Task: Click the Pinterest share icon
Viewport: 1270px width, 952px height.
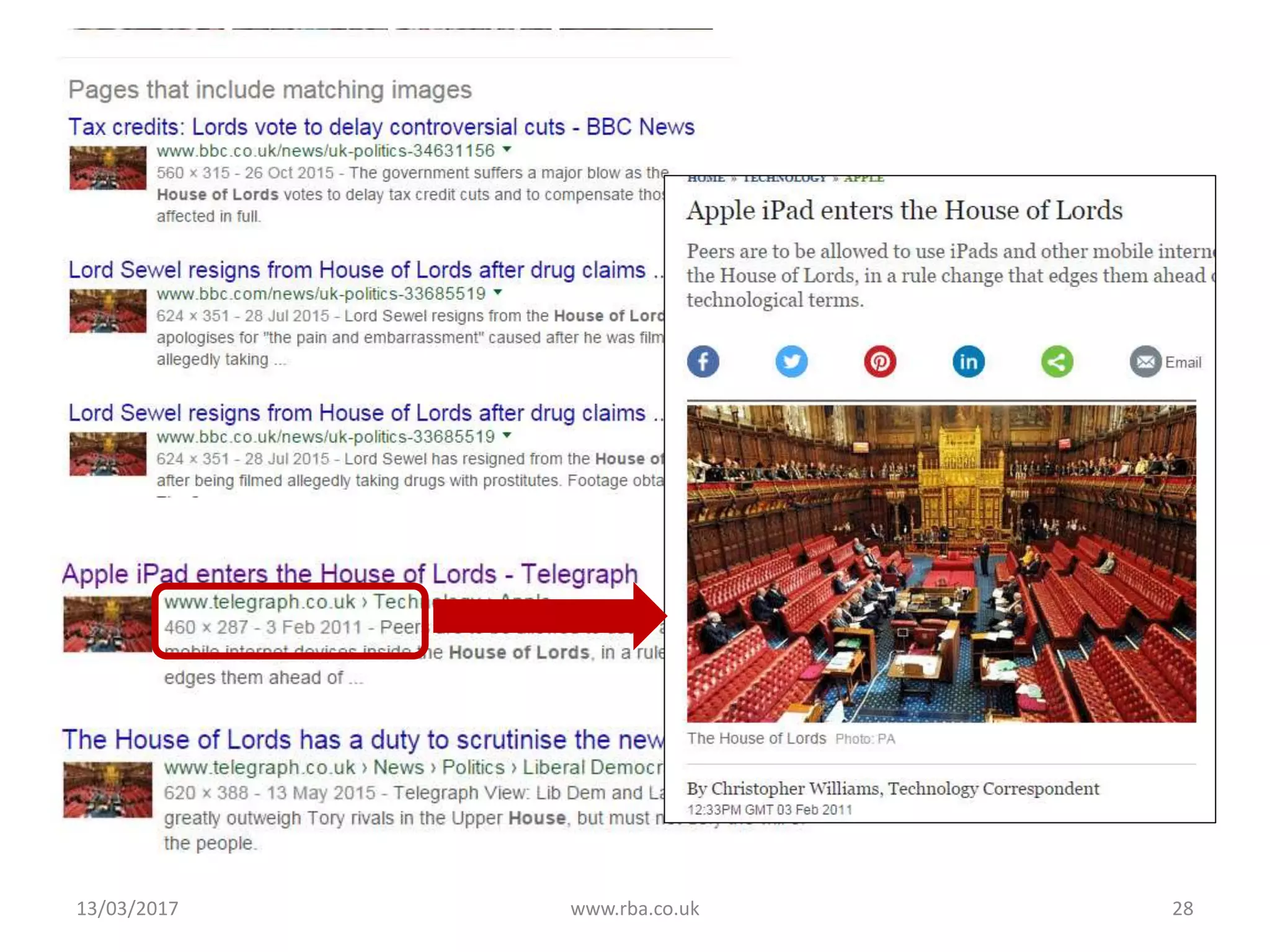Action: tap(880, 361)
